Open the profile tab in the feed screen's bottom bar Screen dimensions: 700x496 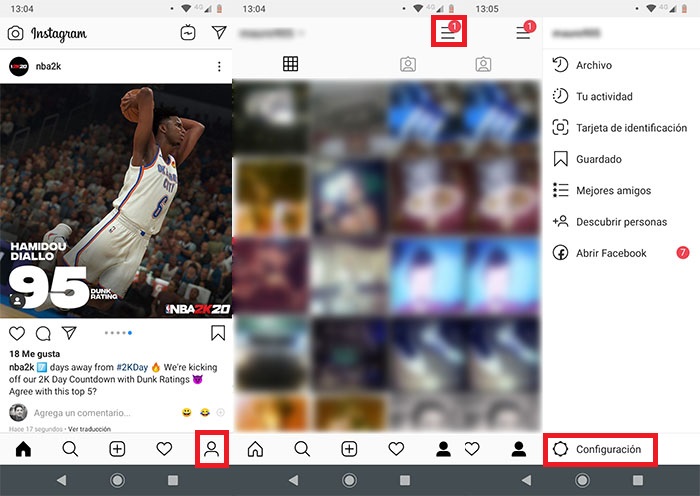(x=212, y=449)
